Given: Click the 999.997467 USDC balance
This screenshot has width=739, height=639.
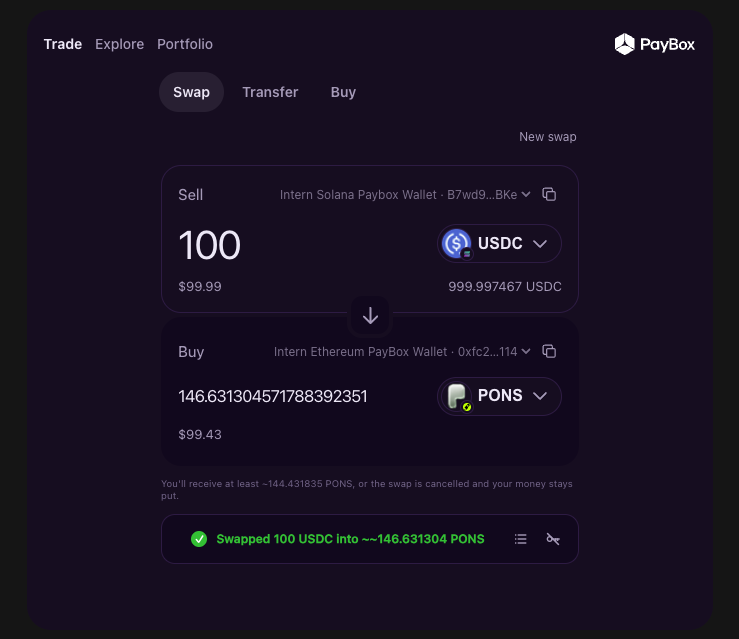Looking at the screenshot, I should coord(505,287).
